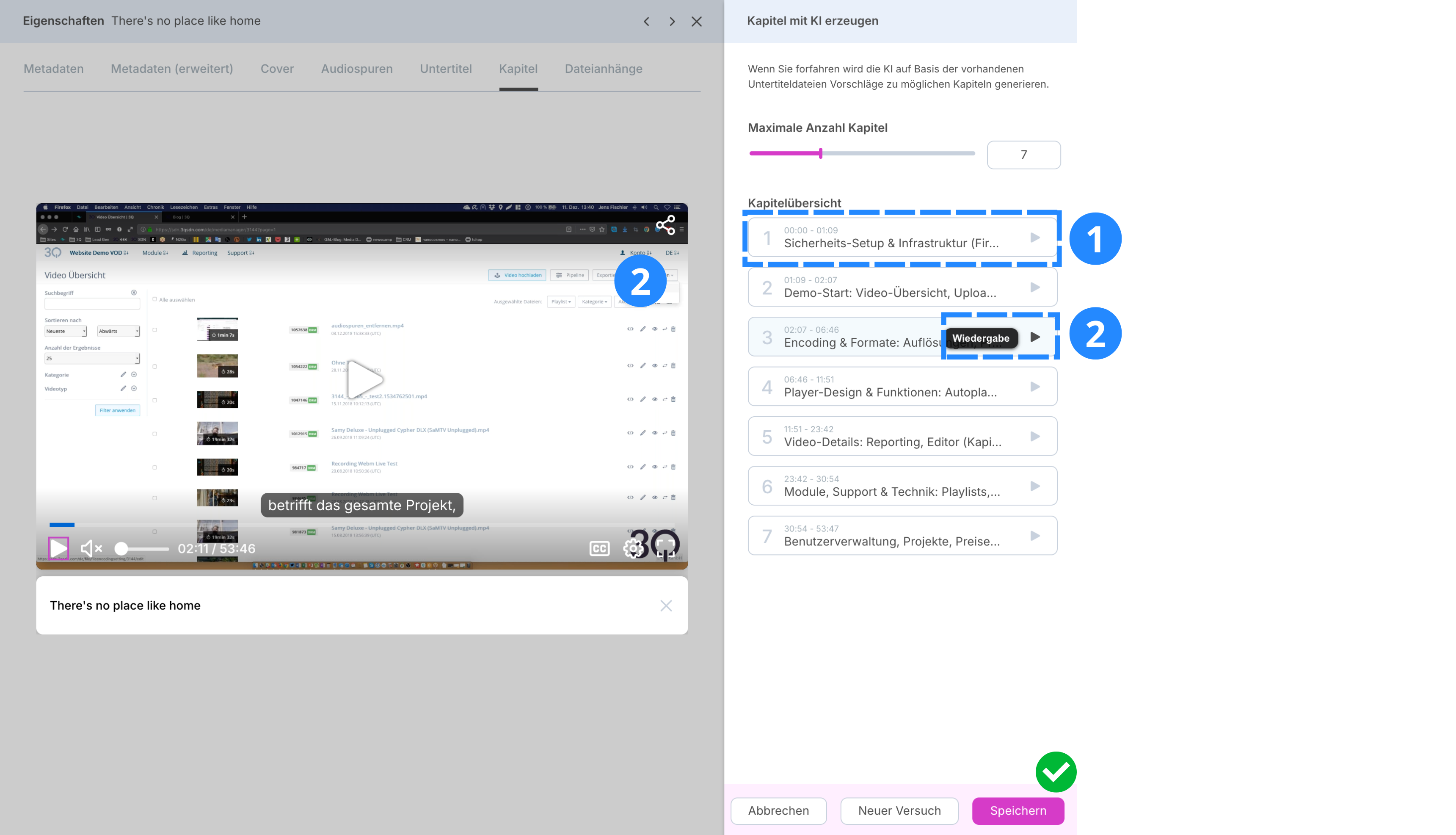Click the max chapters number field showing 7
1456x835 pixels.
tap(1023, 155)
